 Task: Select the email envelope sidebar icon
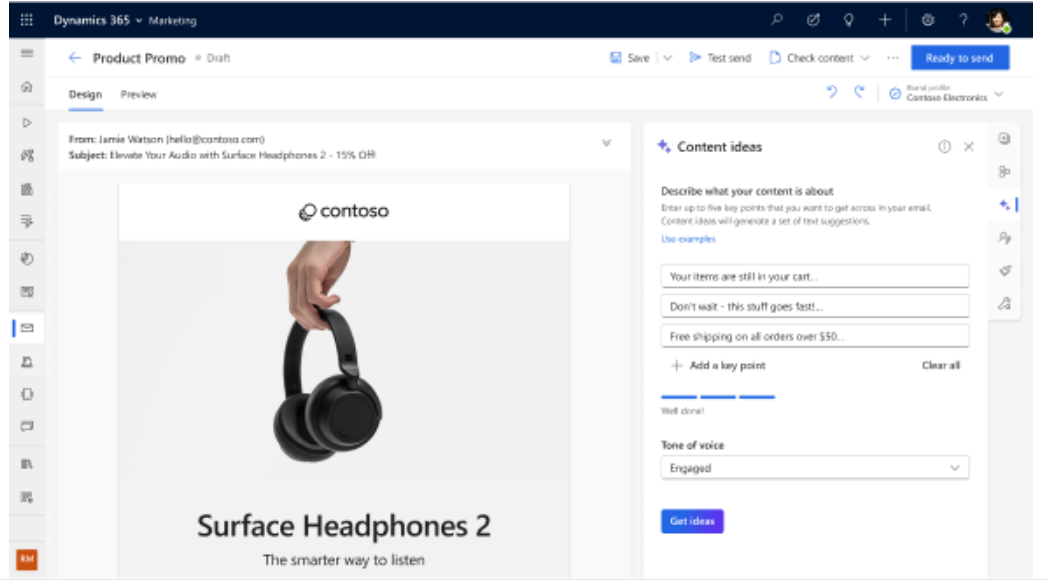coord(27,328)
